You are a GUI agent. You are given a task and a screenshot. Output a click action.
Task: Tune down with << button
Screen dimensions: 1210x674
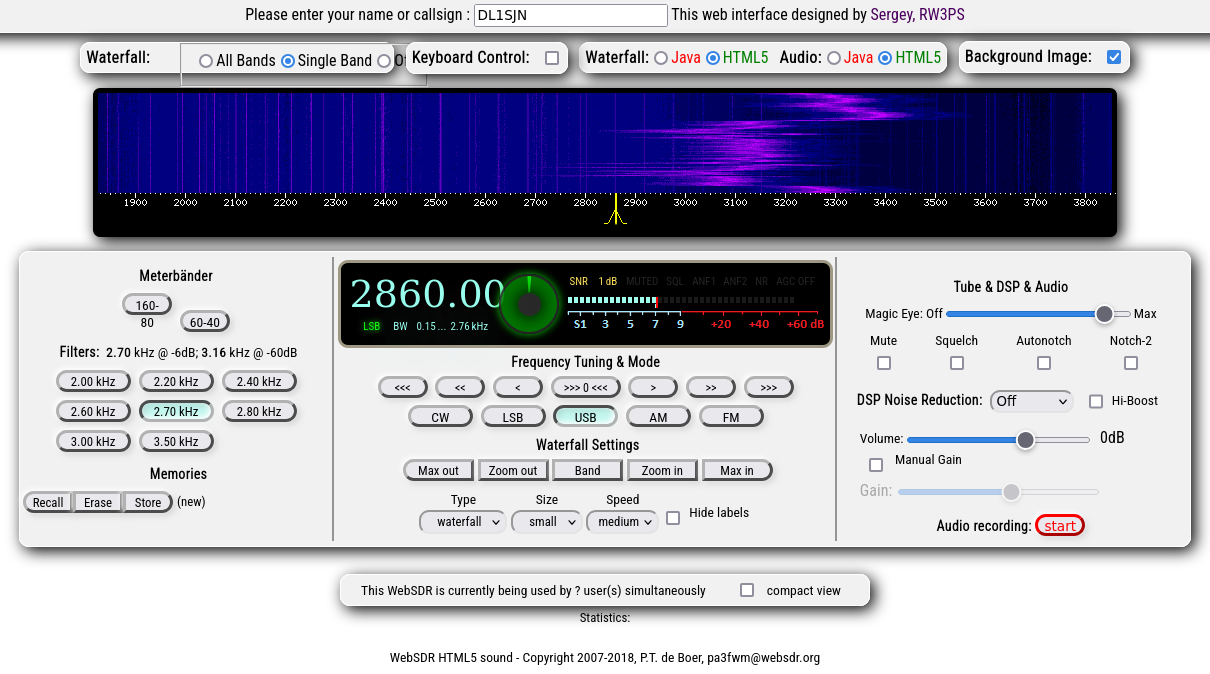coord(460,387)
